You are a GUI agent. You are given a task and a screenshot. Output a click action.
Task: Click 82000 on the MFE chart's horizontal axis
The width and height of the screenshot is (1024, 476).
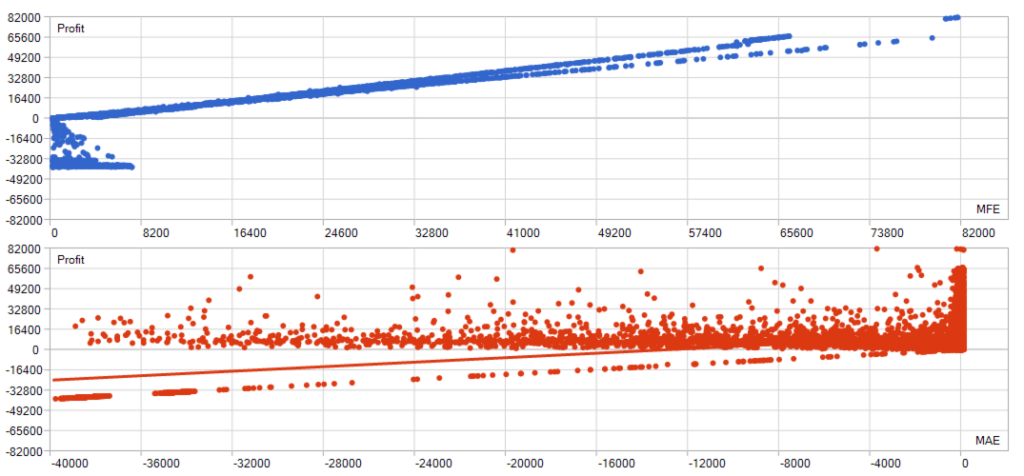point(979,232)
